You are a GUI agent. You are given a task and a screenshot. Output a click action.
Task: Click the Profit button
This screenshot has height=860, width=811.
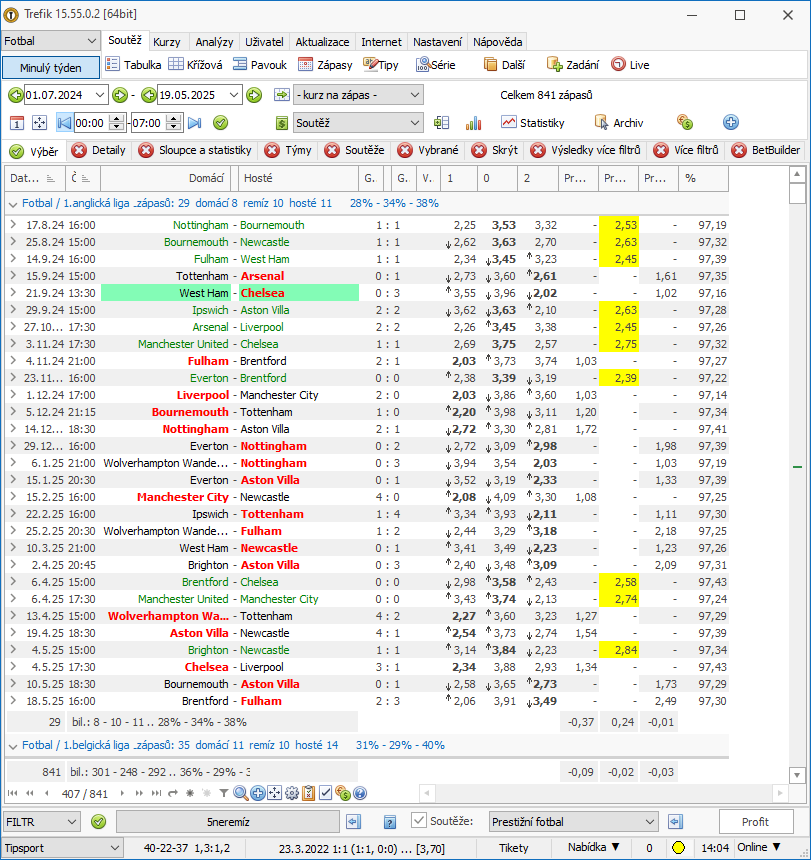756,822
